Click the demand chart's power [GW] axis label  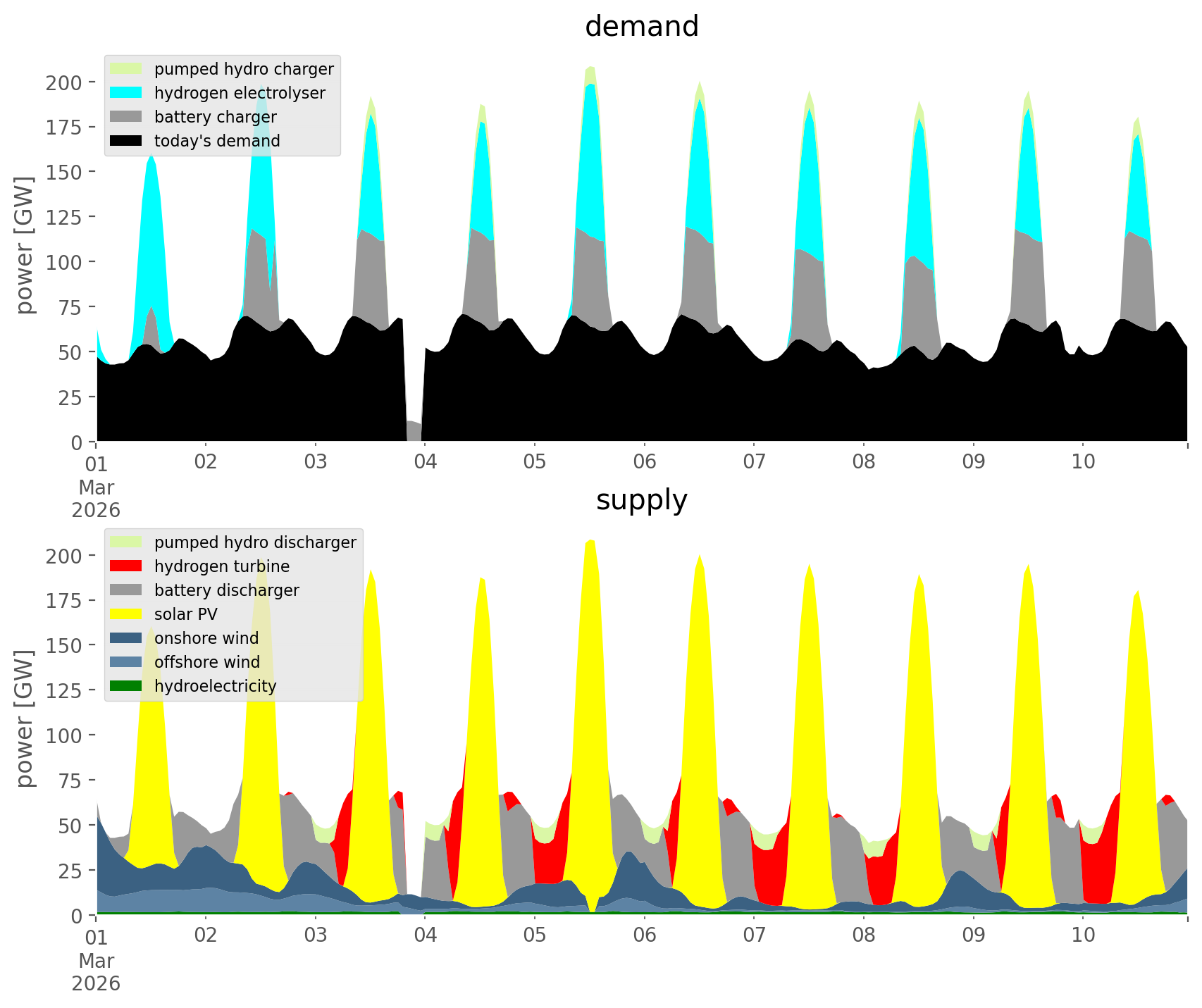click(25, 245)
